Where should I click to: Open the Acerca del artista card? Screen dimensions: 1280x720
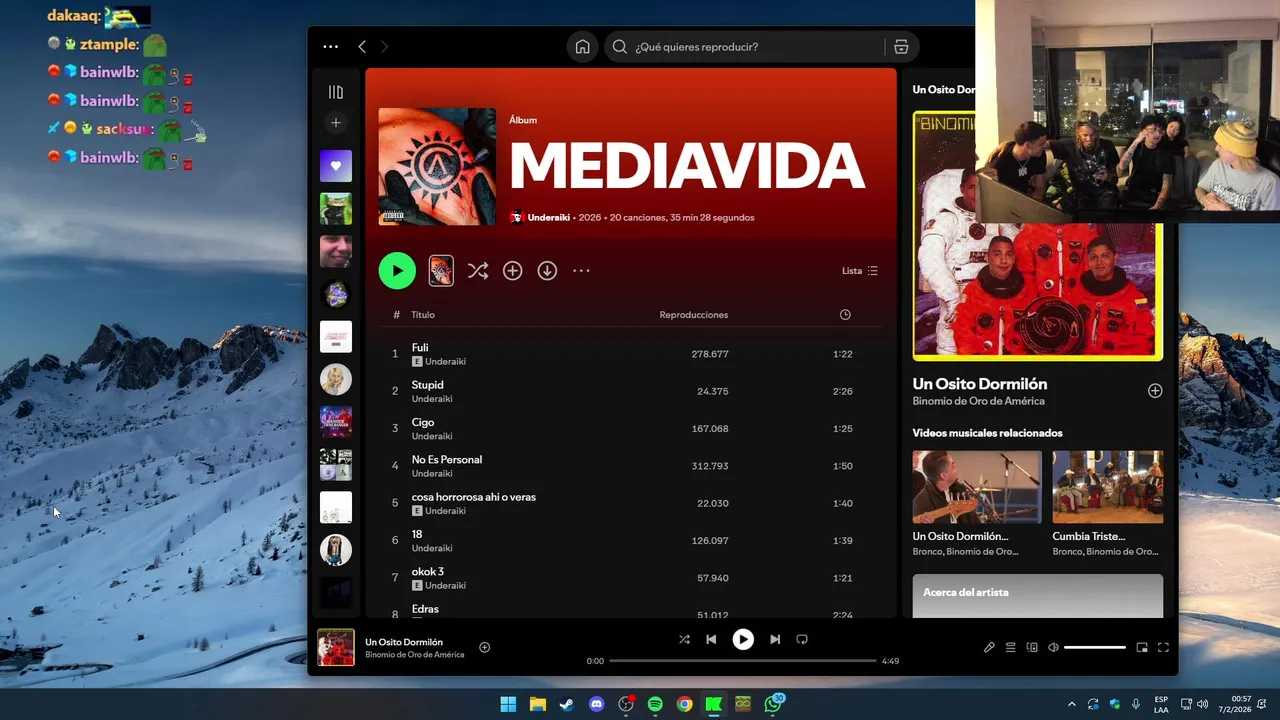click(x=1038, y=596)
